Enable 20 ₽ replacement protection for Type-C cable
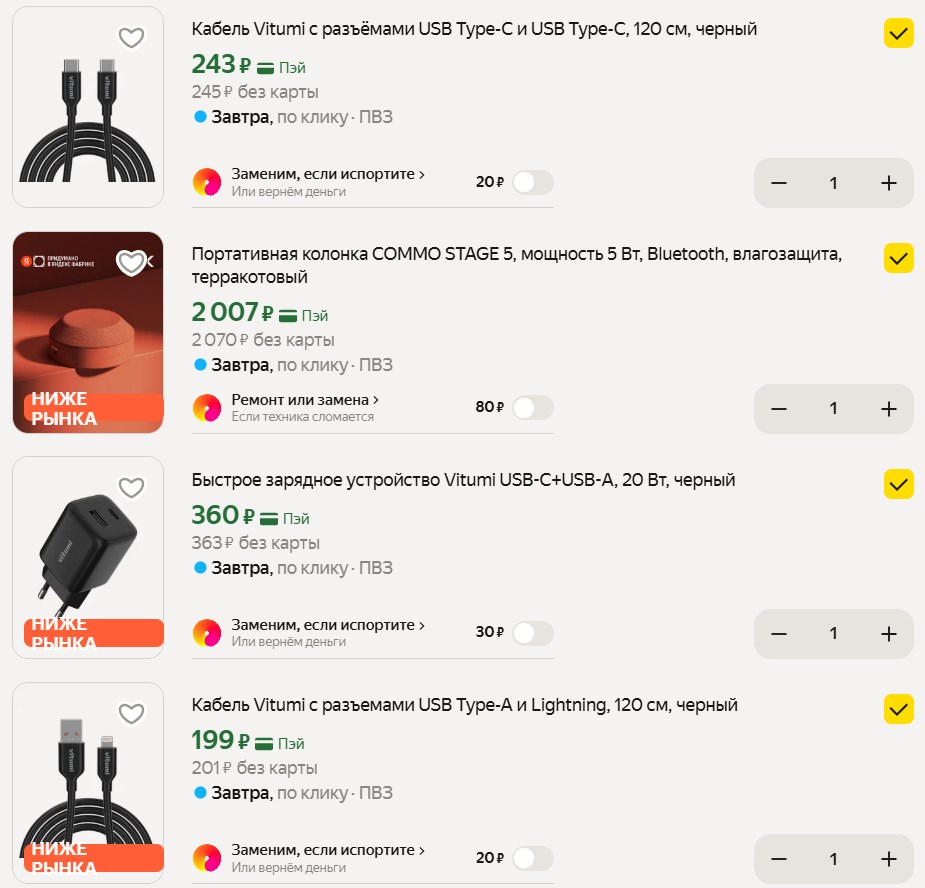Screen dimensions: 925x888 tap(533, 183)
